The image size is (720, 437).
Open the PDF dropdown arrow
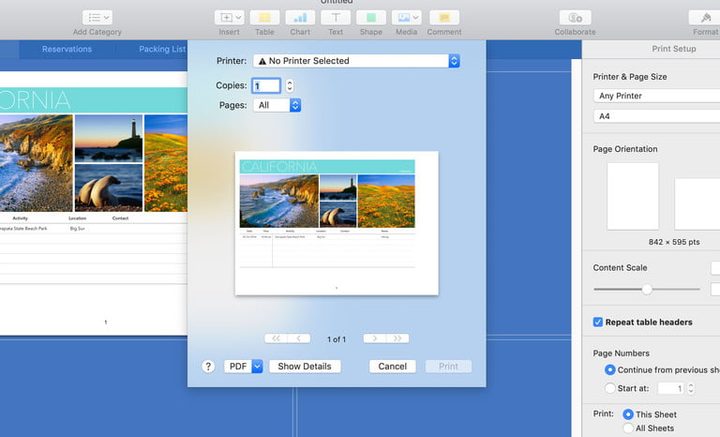257,366
